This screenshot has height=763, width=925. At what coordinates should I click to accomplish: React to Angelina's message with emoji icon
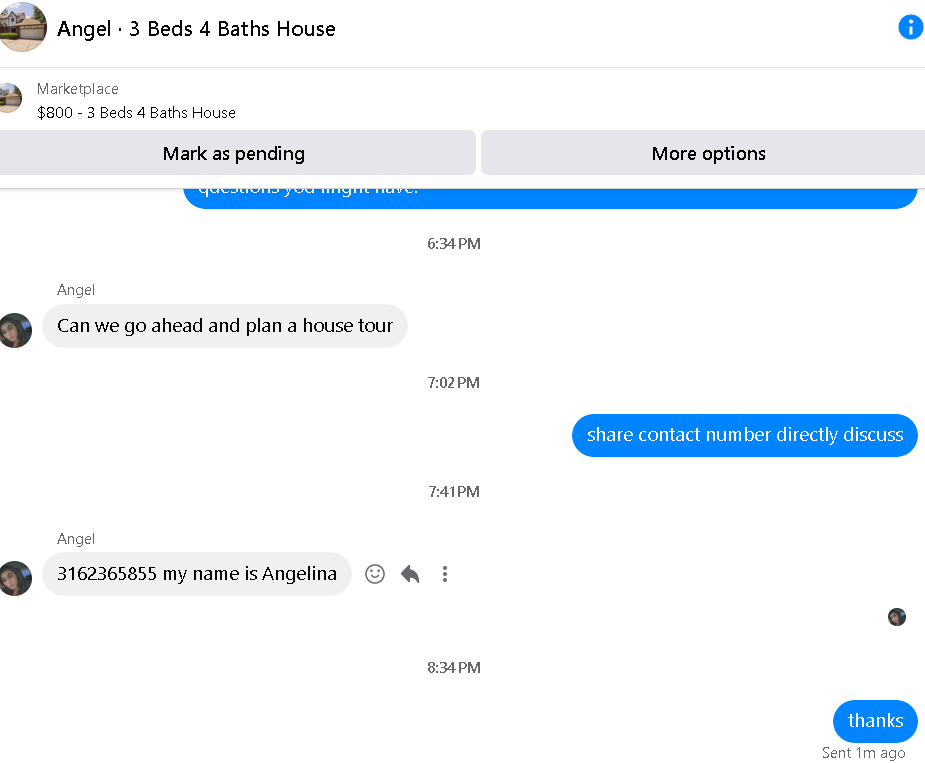click(375, 574)
